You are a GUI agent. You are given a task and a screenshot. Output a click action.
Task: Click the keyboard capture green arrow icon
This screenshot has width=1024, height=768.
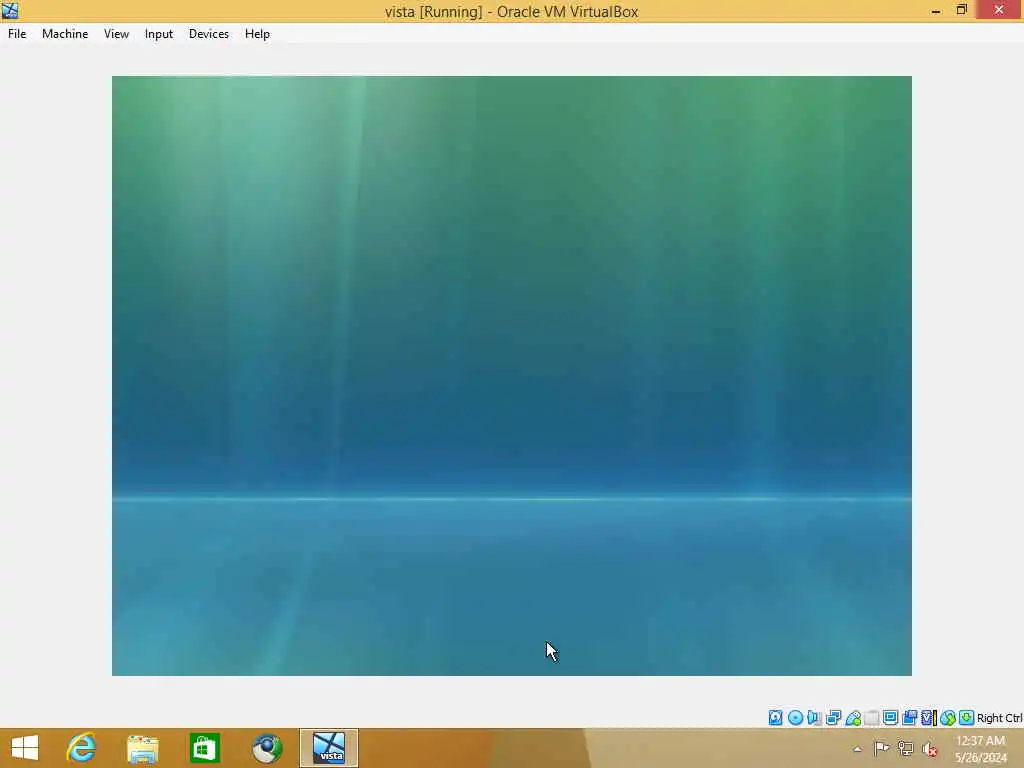(x=967, y=718)
